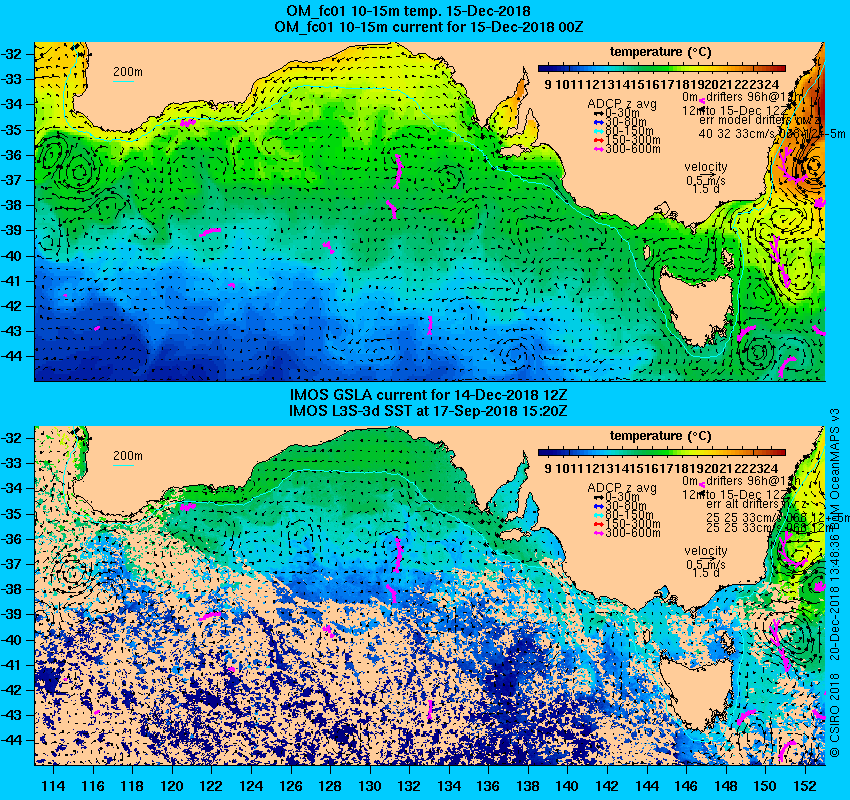Click longitude label '142' on bottom axis

click(607, 785)
